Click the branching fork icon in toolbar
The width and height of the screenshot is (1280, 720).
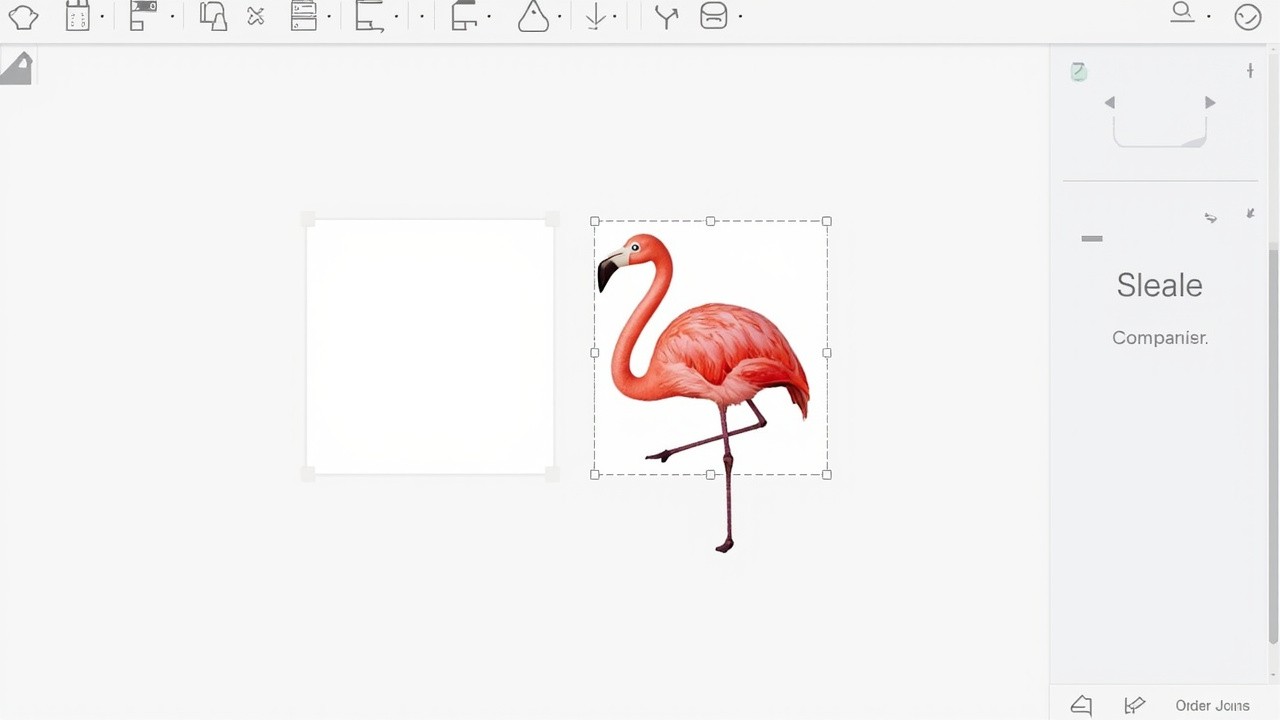(666, 17)
